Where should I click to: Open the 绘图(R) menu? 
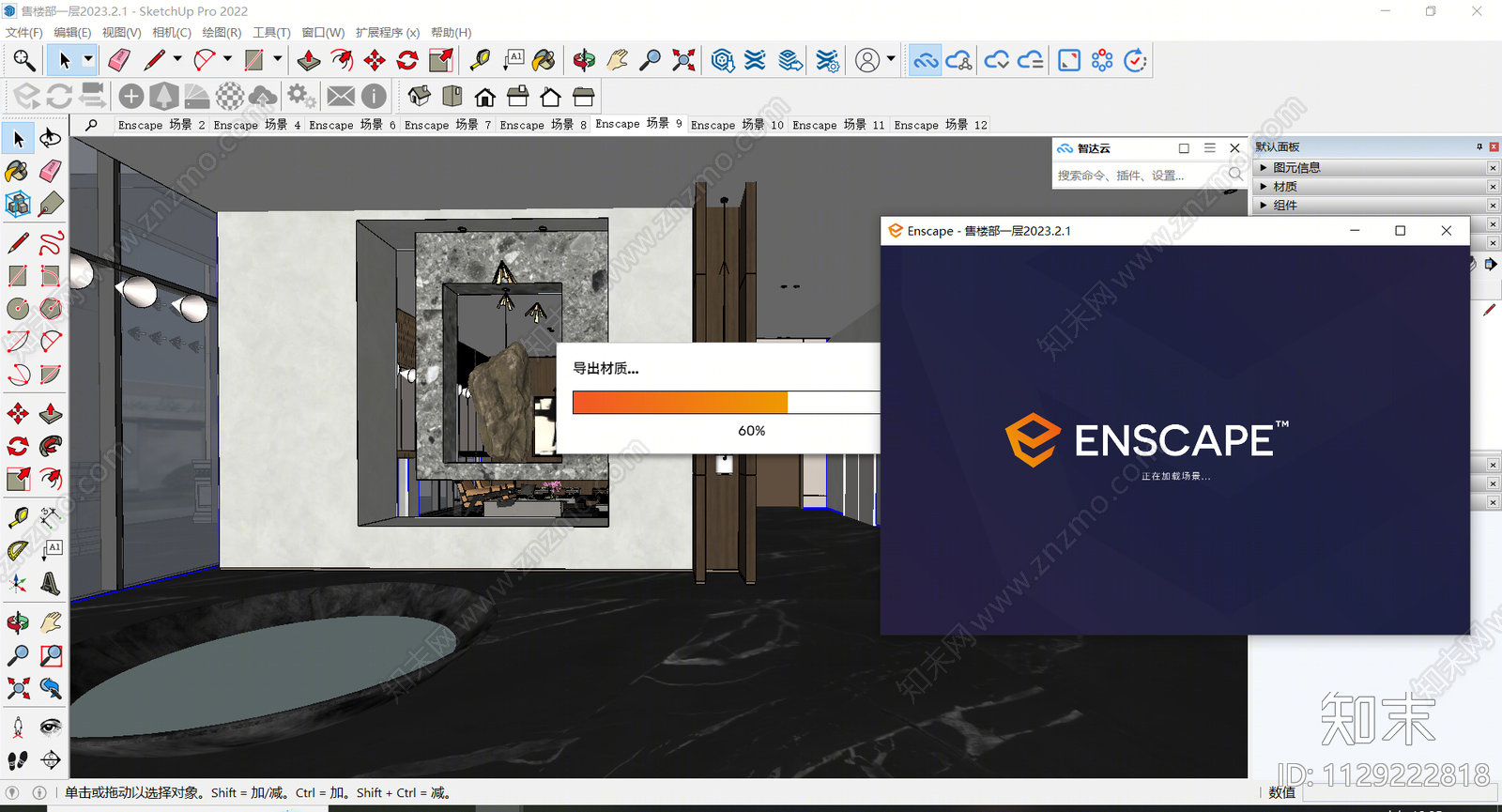(x=222, y=32)
